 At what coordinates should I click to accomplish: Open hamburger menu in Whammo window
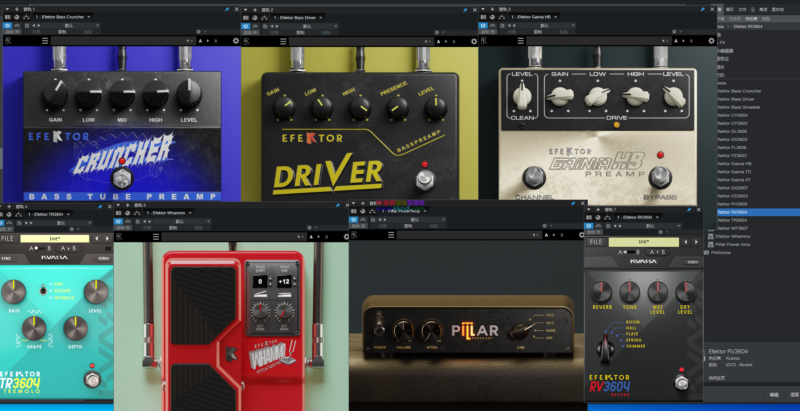(x=156, y=237)
